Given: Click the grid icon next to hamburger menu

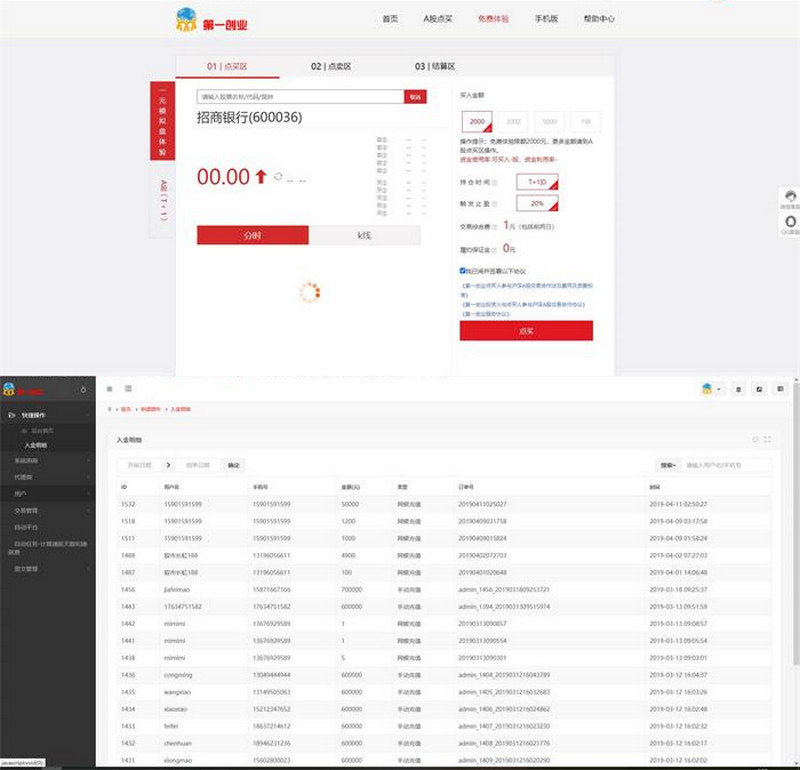Looking at the screenshot, I should 128,389.
